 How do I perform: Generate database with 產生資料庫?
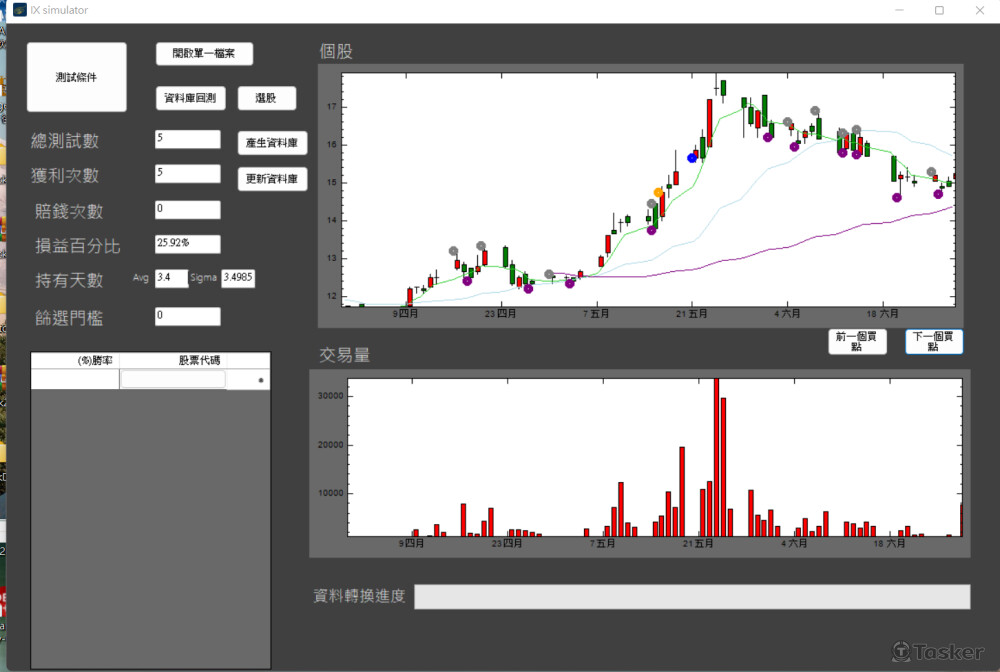[x=272, y=143]
